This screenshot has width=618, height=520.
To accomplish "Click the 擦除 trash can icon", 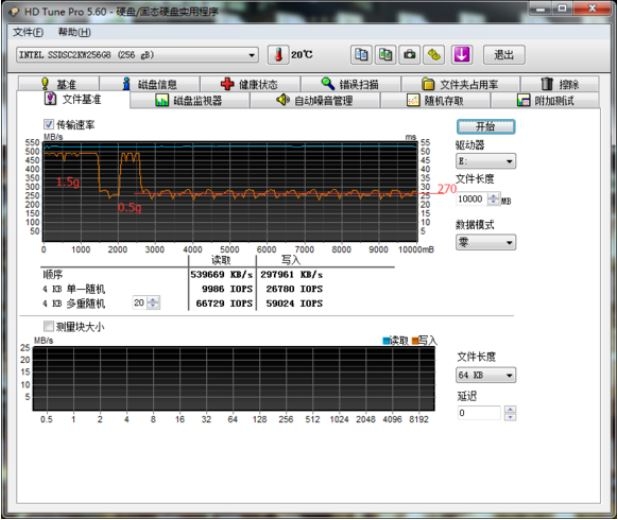I will (x=547, y=83).
